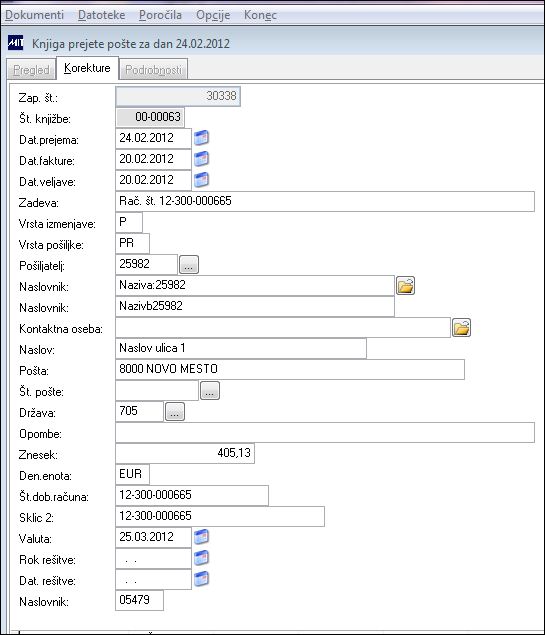Image resolution: width=545 pixels, height=635 pixels.
Task: Open calendar picker next to Valuta
Action: coord(201,537)
